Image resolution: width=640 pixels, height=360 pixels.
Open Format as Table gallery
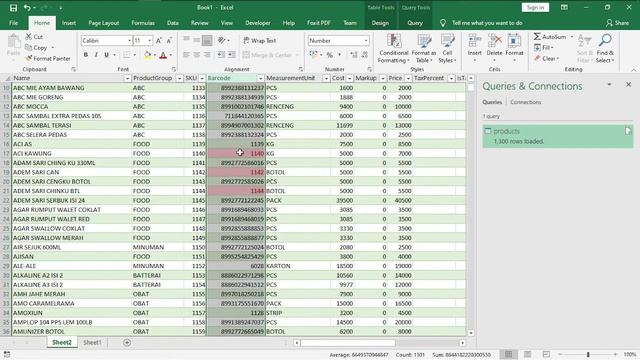(424, 48)
